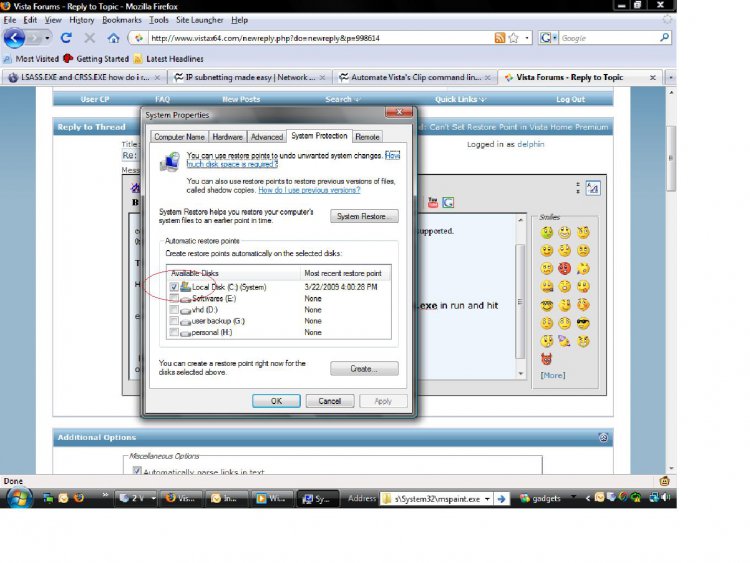Expand the Search forum menu
The height and width of the screenshot is (563, 750).
point(342,99)
